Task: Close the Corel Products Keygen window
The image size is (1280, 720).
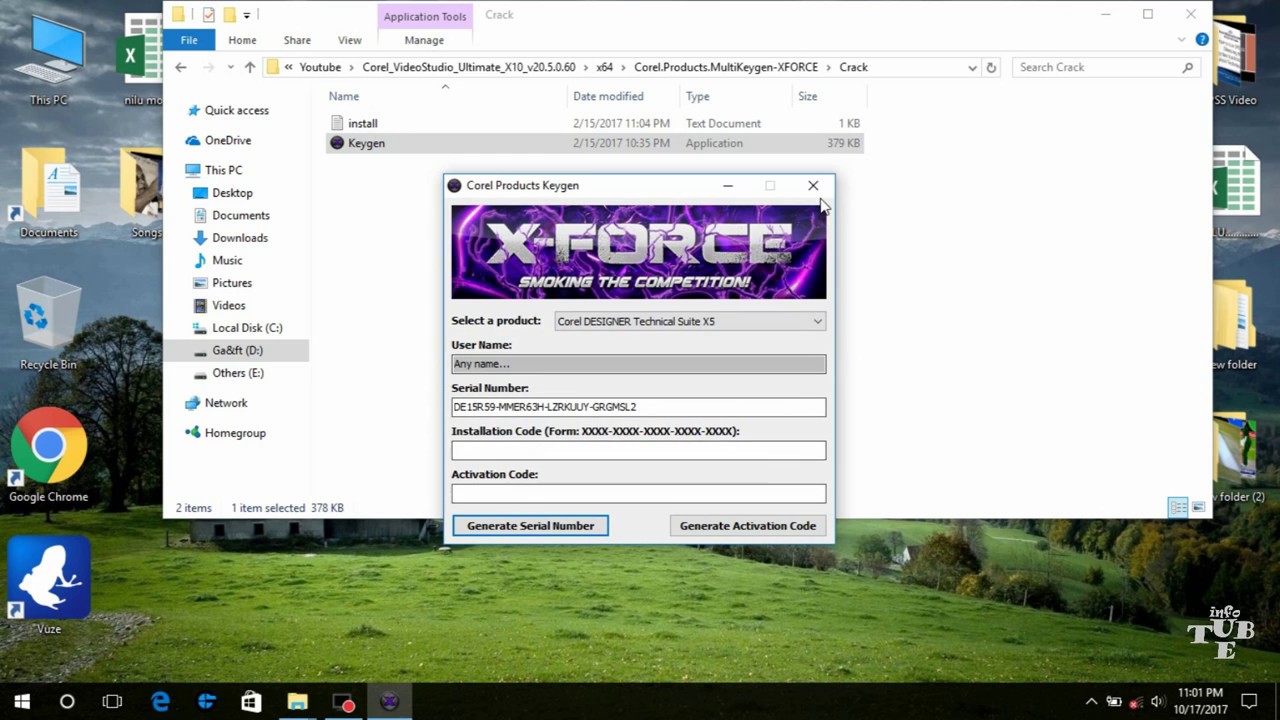Action: pyautogui.click(x=813, y=185)
